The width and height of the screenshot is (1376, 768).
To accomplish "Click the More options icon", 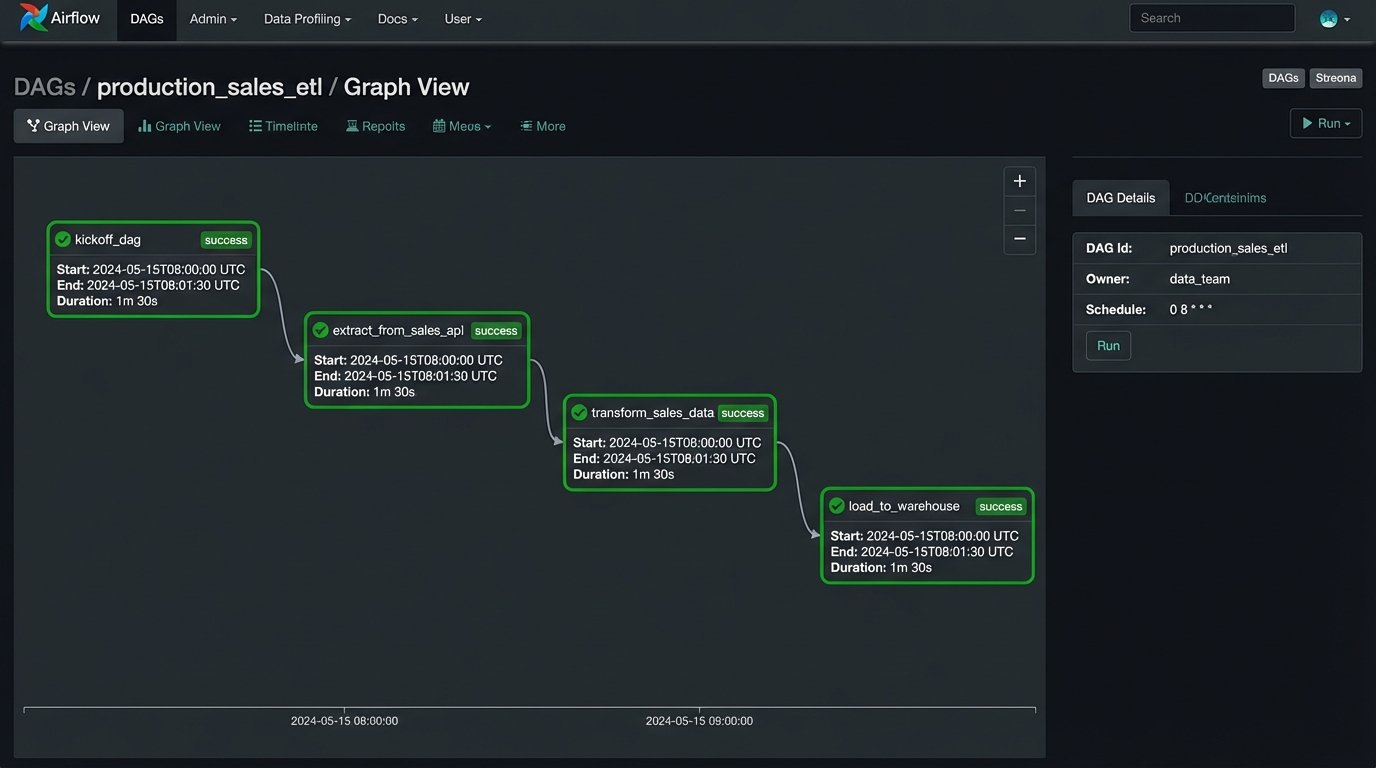I will tap(525, 125).
